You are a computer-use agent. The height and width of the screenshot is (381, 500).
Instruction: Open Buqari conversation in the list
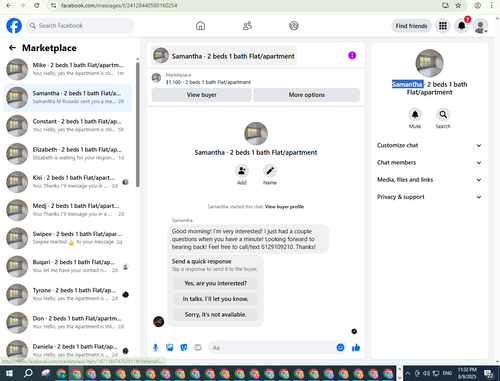point(67,266)
